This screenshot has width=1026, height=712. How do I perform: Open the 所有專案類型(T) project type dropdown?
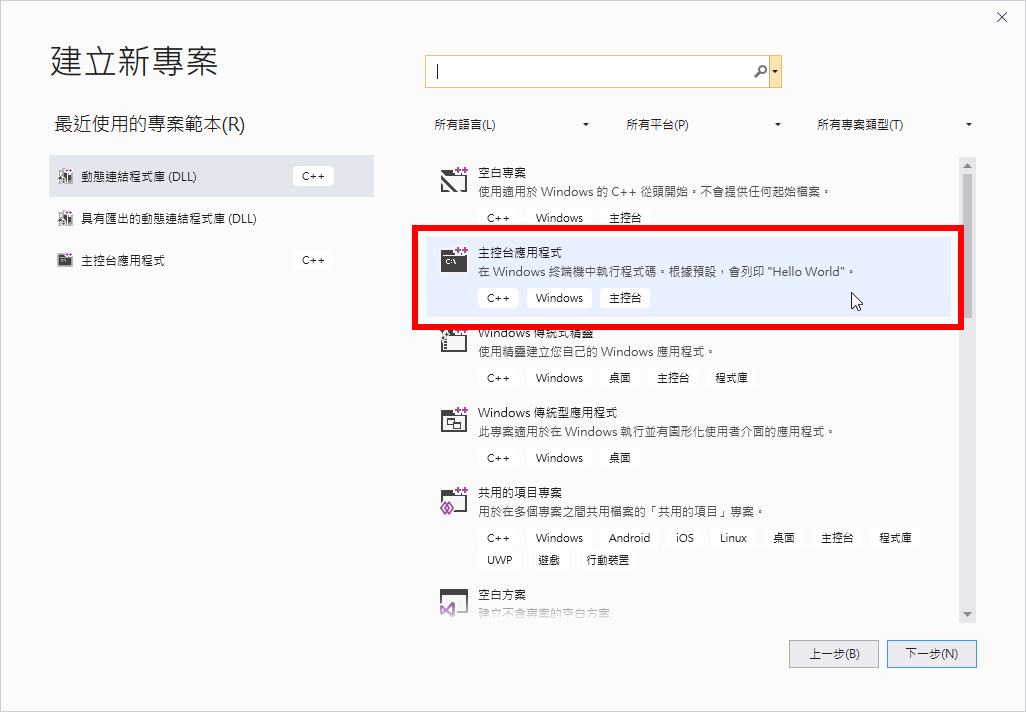pyautogui.click(x=894, y=124)
